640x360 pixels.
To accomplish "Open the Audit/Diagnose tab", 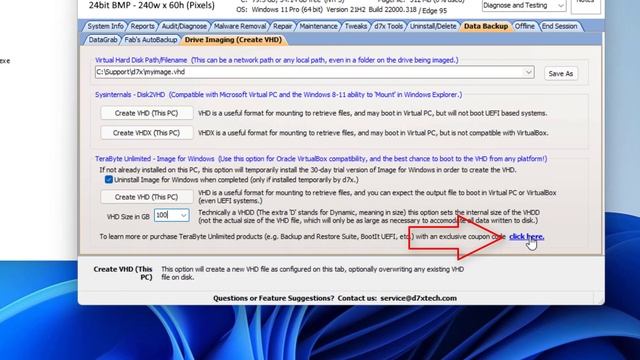I will (184, 26).
